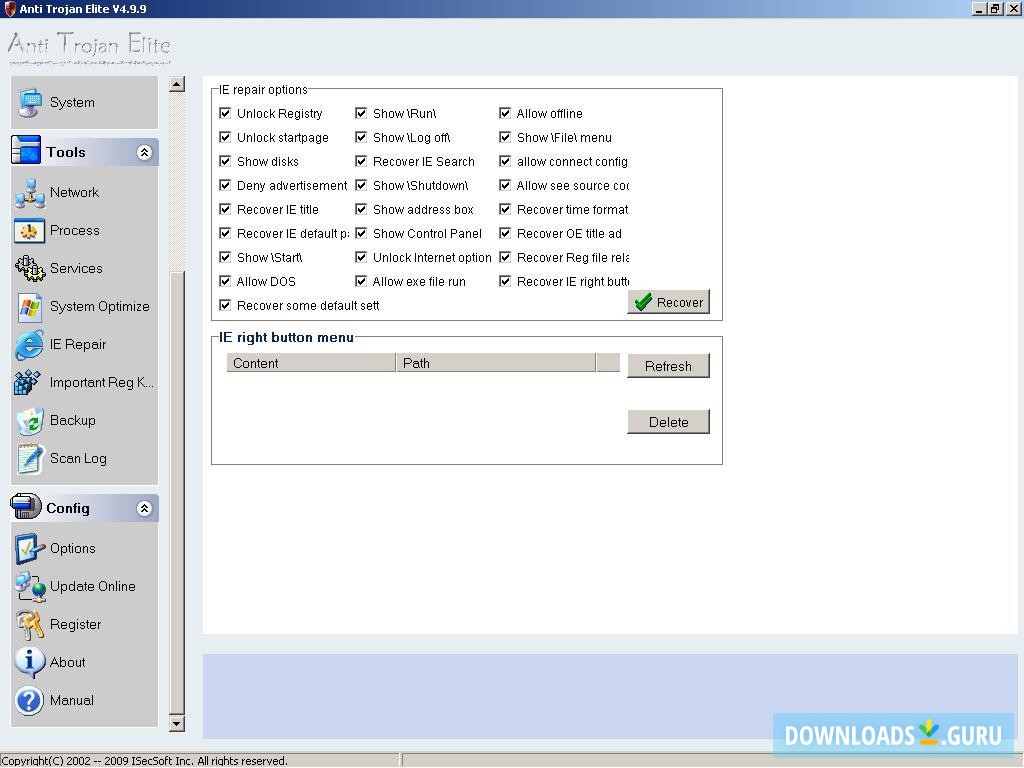Refresh the IE right button menu list
This screenshot has height=768, width=1024.
tap(668, 365)
